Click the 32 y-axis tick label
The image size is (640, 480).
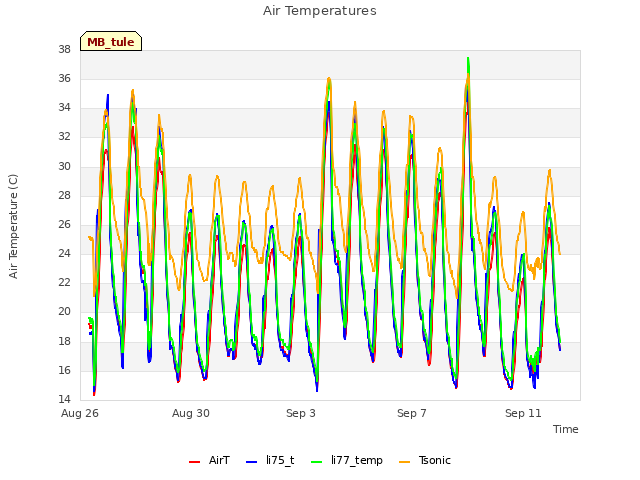pyautogui.click(x=64, y=137)
